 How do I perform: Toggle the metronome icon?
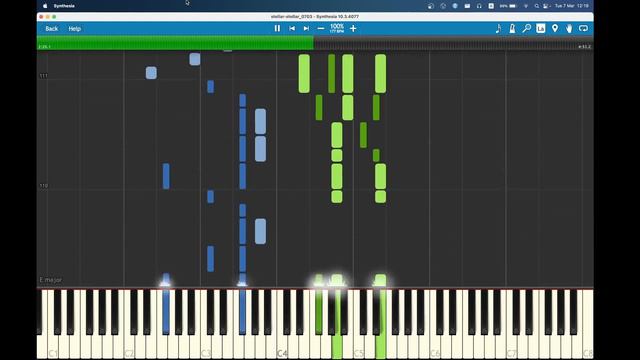pyautogui.click(x=512, y=29)
